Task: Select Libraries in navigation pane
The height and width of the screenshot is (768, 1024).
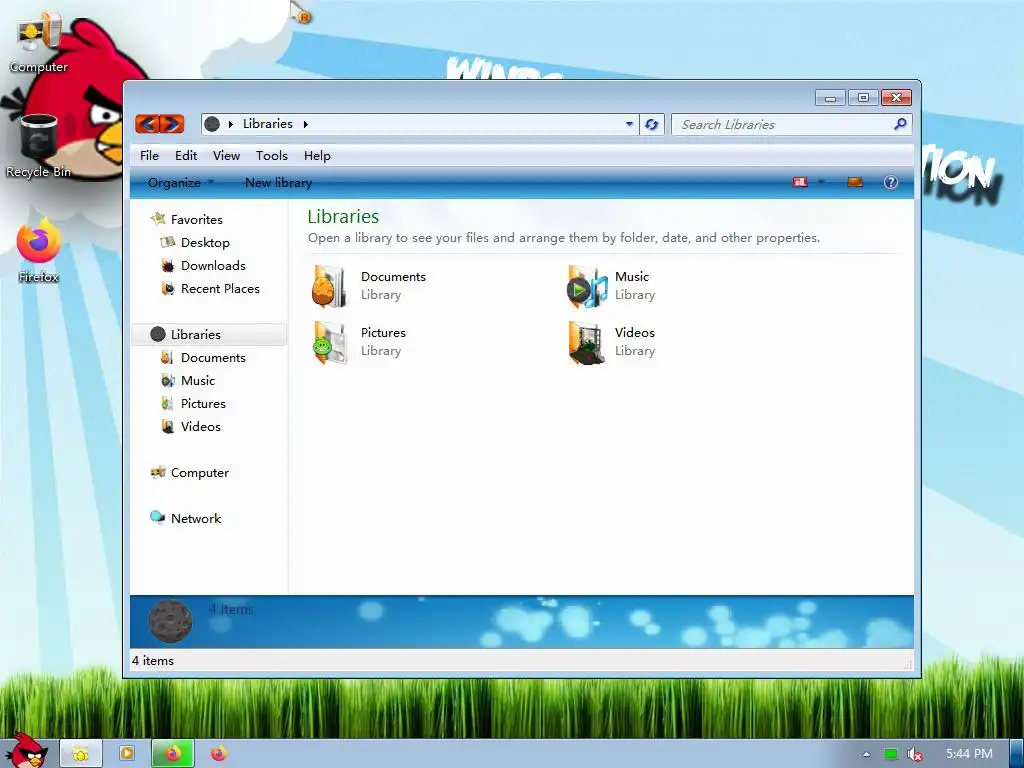Action: point(209,334)
